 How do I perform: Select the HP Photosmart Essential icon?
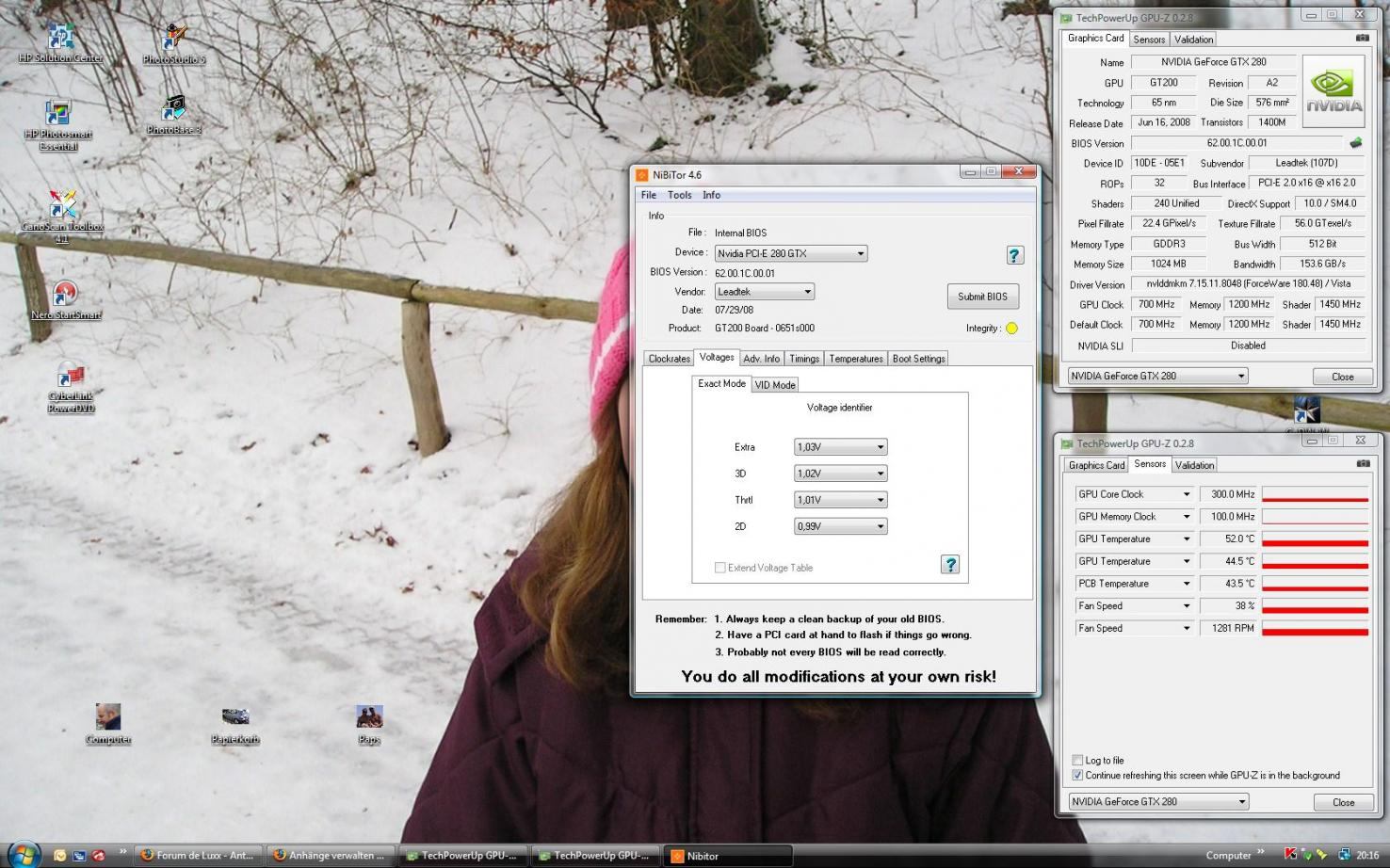58,124
